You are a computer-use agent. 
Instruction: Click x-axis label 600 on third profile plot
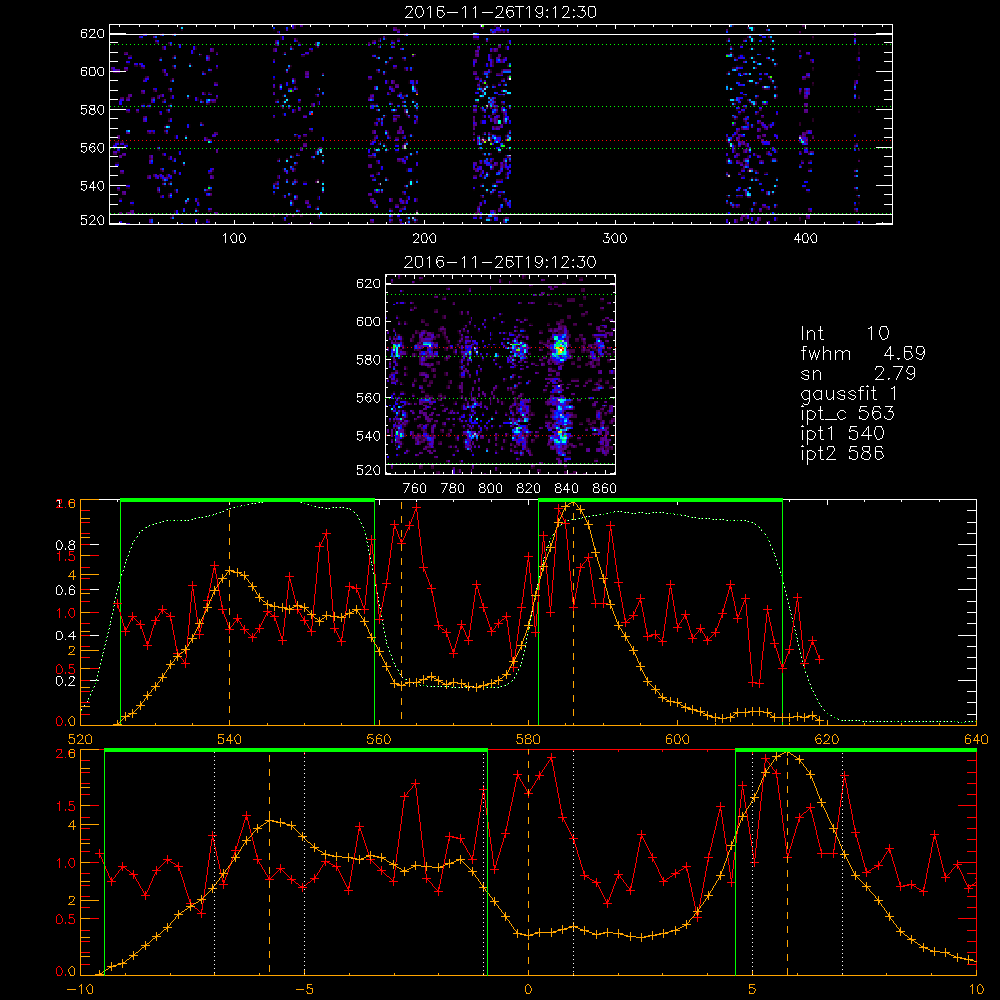pyautogui.click(x=677, y=739)
